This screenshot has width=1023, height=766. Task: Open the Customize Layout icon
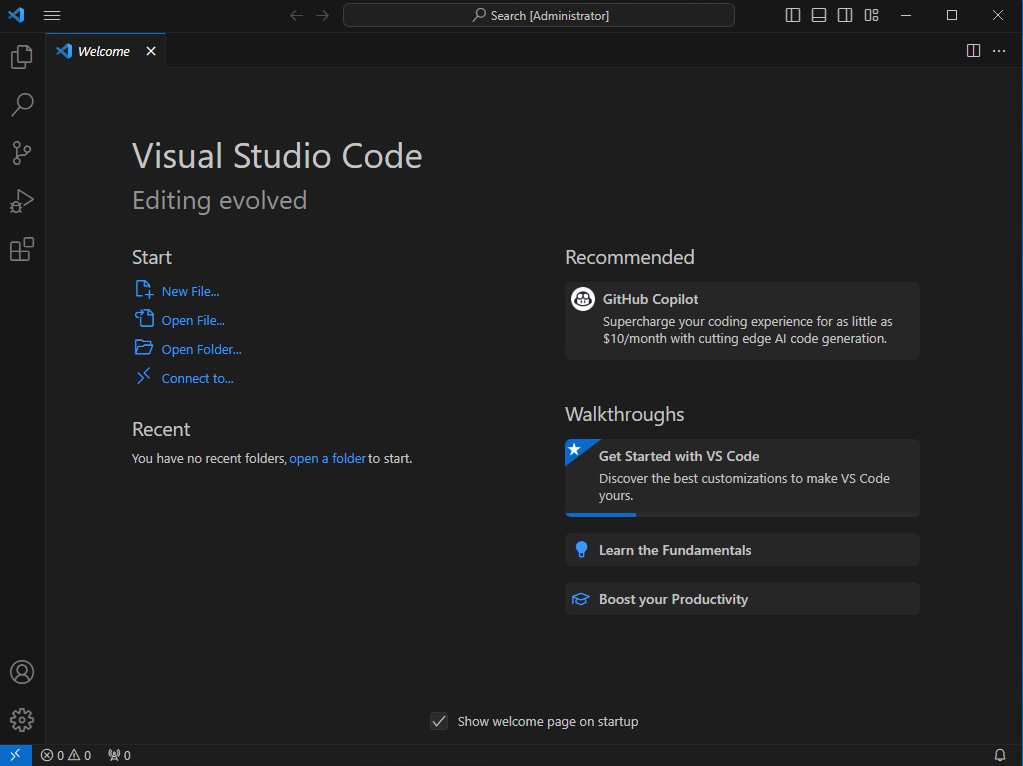[x=872, y=15]
